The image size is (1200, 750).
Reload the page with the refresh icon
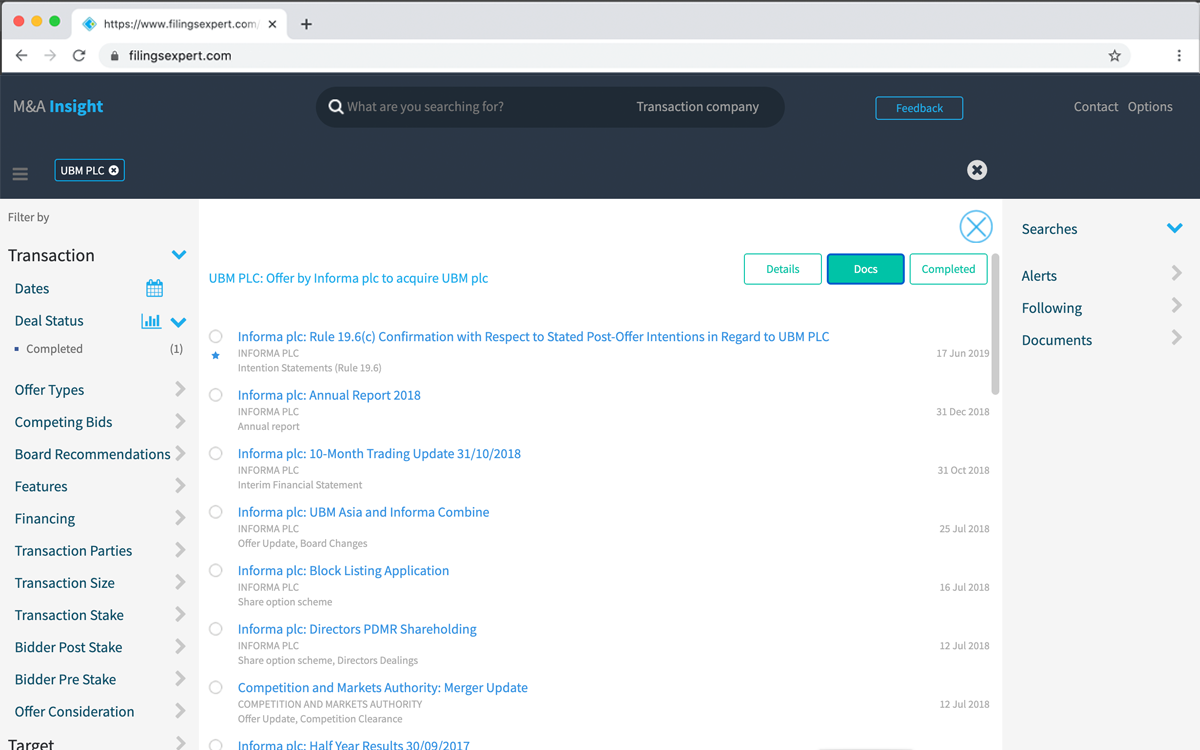[x=79, y=56]
